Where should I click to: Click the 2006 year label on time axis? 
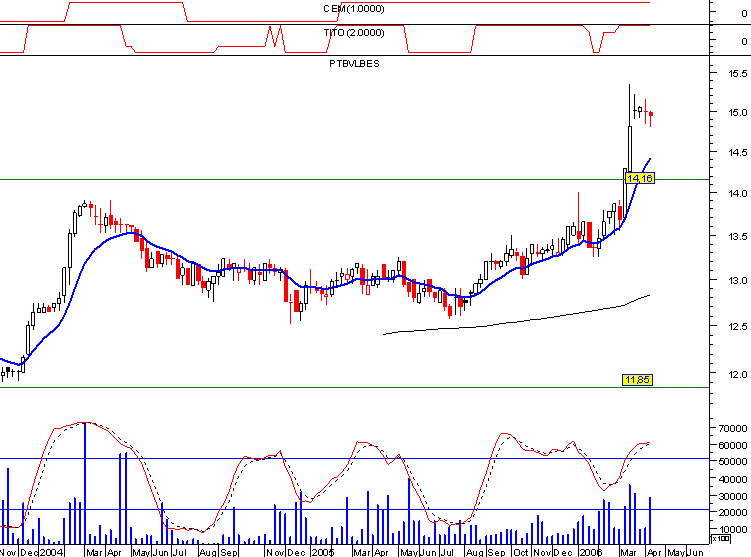tap(591, 552)
